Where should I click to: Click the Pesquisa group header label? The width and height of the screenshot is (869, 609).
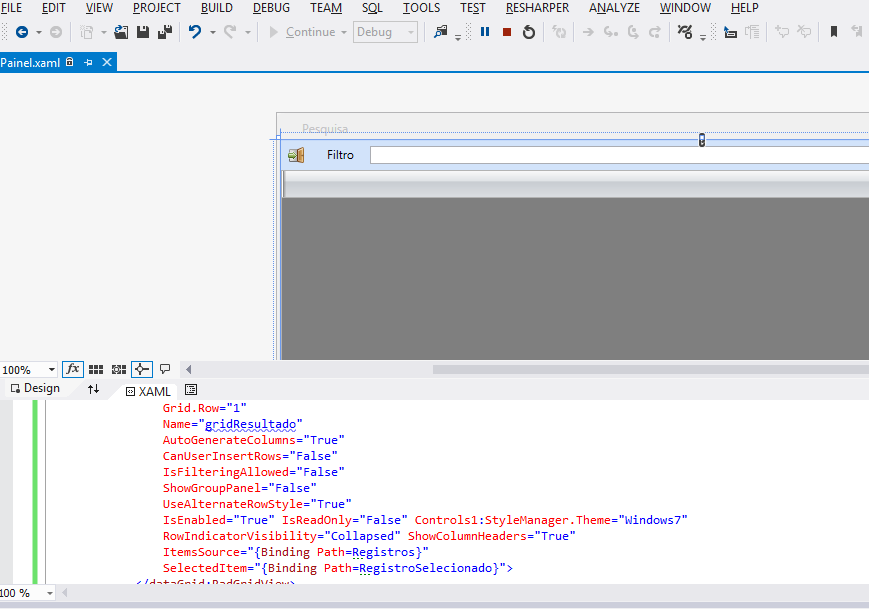click(x=325, y=129)
